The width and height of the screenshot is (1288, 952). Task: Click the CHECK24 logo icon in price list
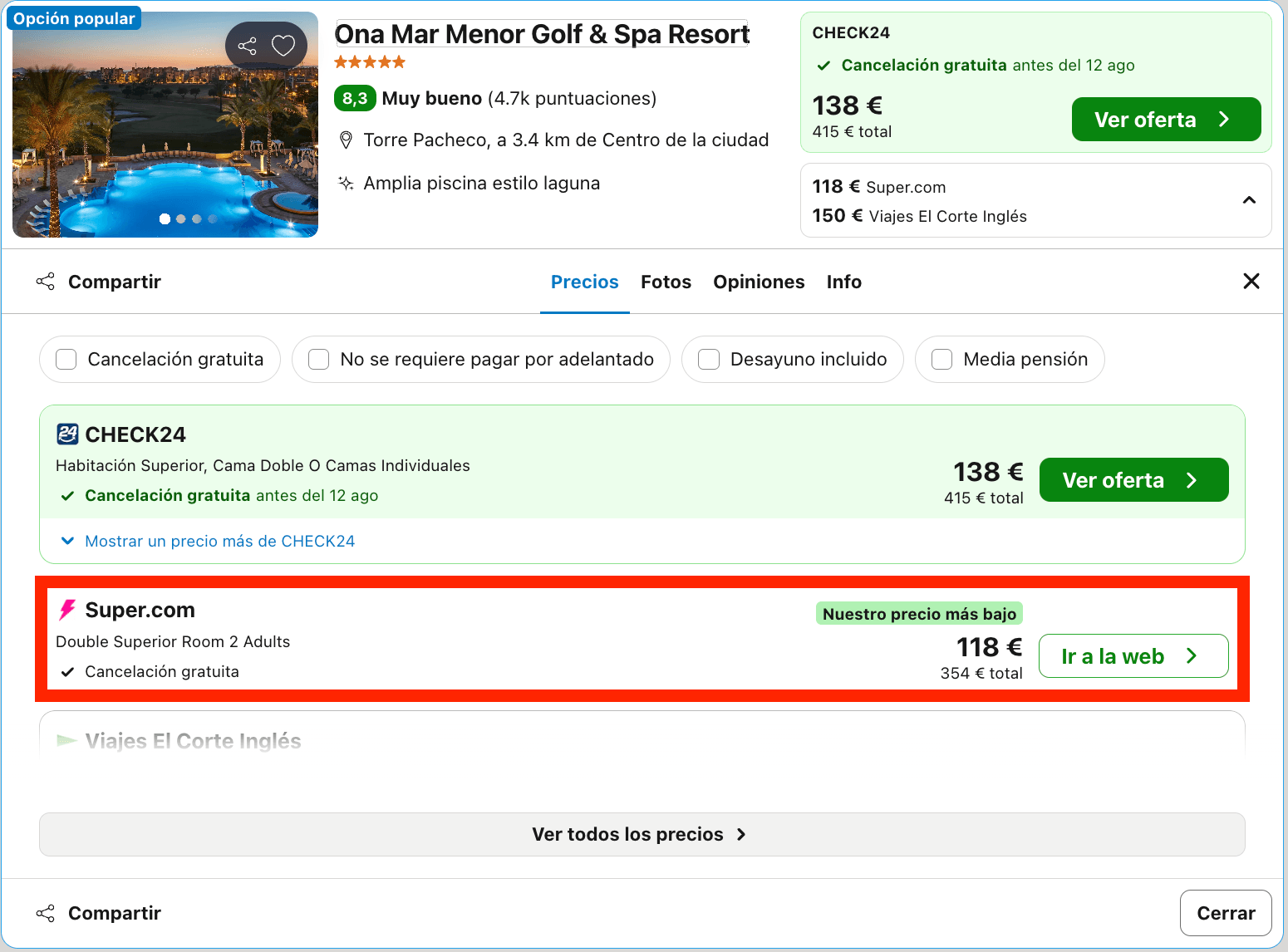tap(67, 434)
